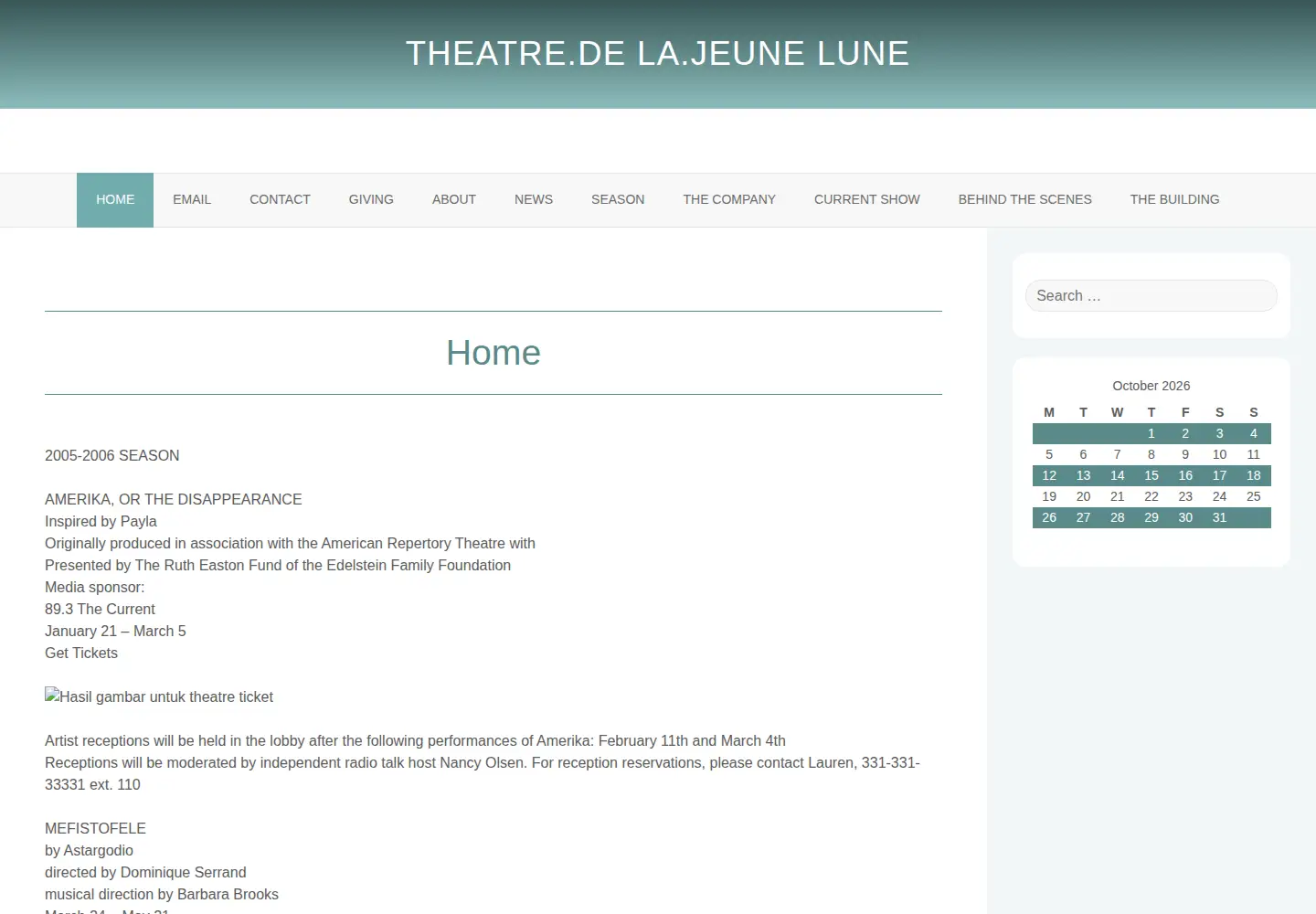Click the broken theatre ticket image
Screen dimensions: 1316x914
pyautogui.click(x=159, y=696)
